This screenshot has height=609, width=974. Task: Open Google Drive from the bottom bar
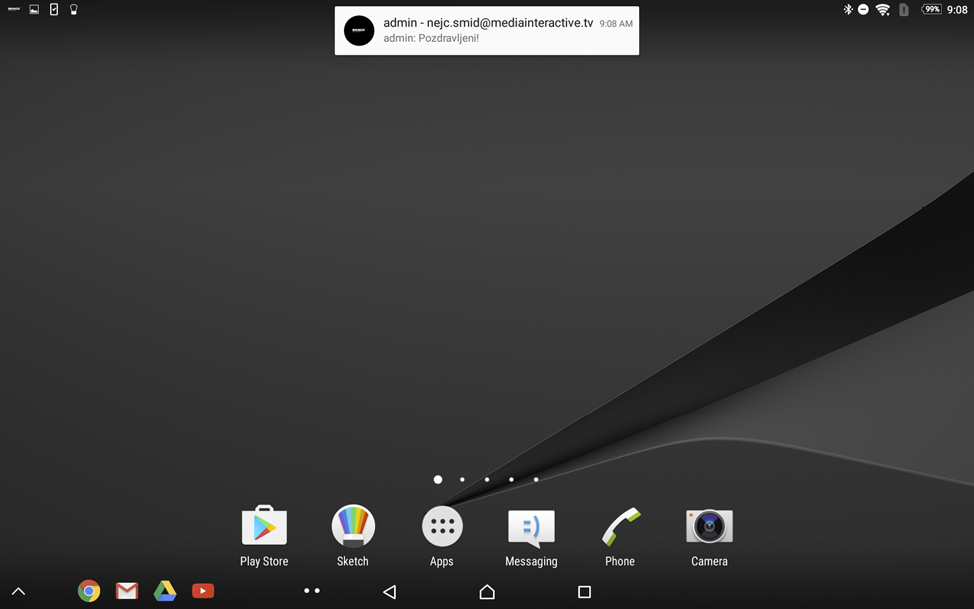165,591
